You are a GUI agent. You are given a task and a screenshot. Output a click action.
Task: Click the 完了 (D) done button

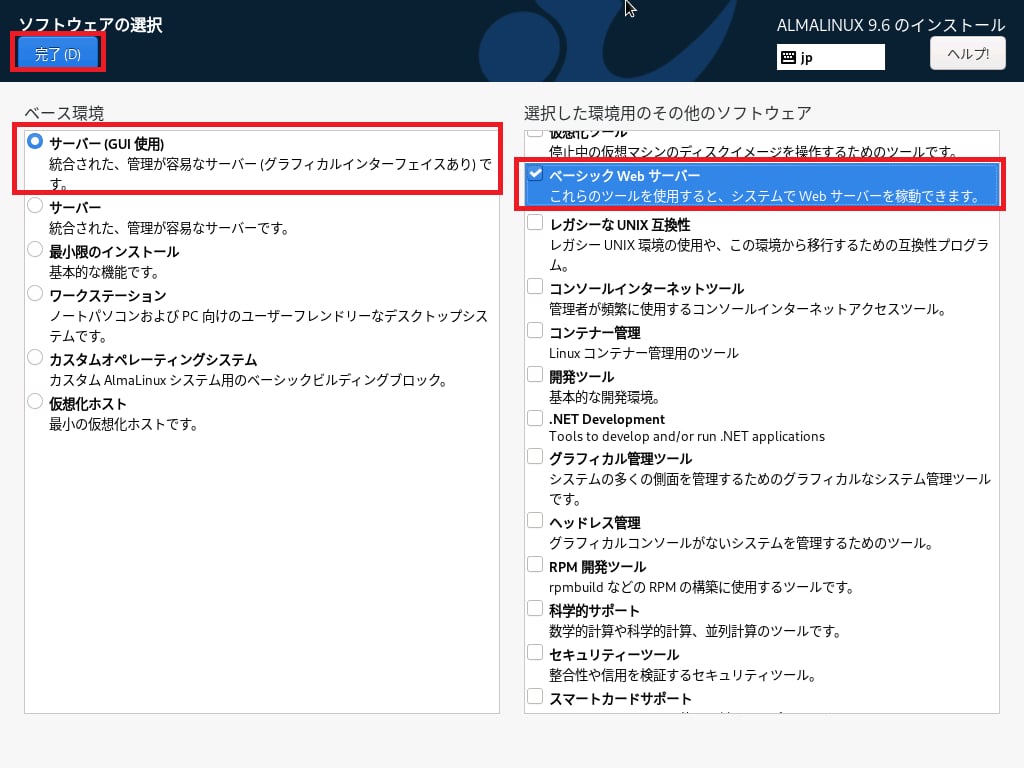click(57, 54)
